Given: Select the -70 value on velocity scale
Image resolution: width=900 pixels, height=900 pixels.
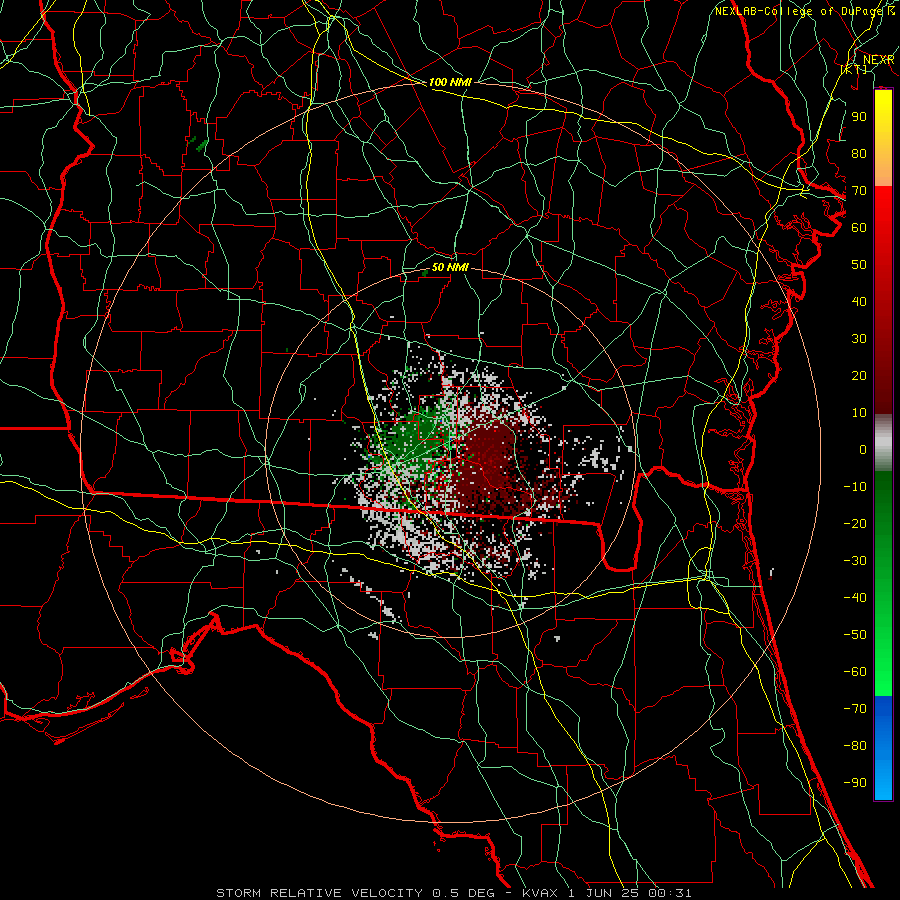Looking at the screenshot, I should click(855, 709).
